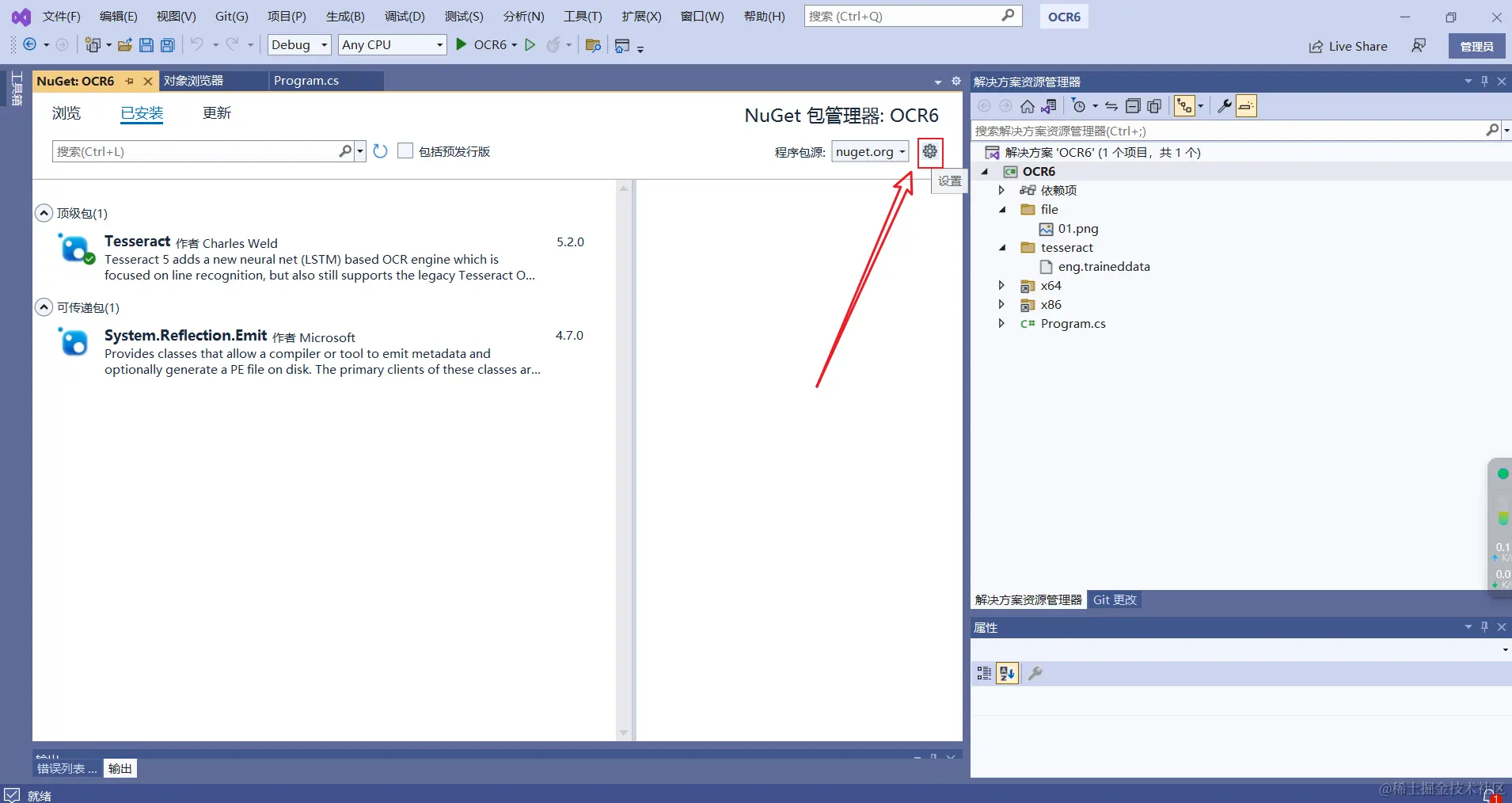Open Properties wrench in Solution Explorer toolbar

[x=1225, y=106]
